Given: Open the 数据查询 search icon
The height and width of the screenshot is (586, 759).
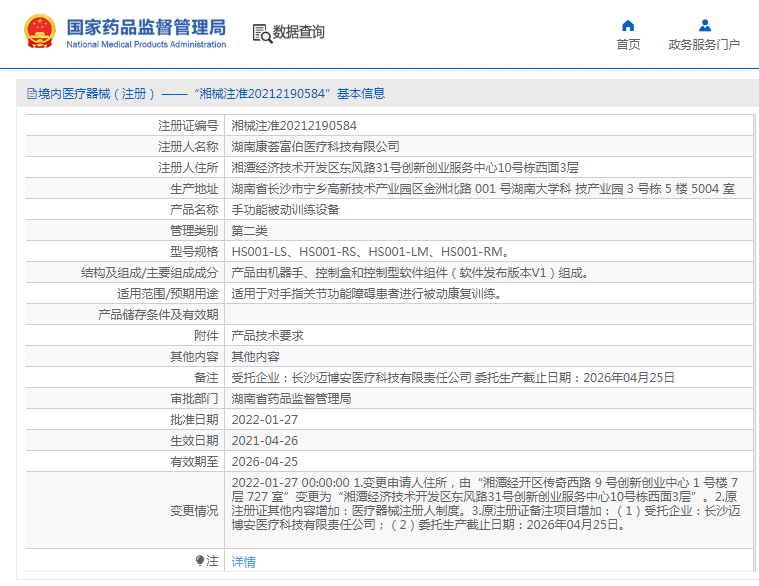Looking at the screenshot, I should click(262, 33).
